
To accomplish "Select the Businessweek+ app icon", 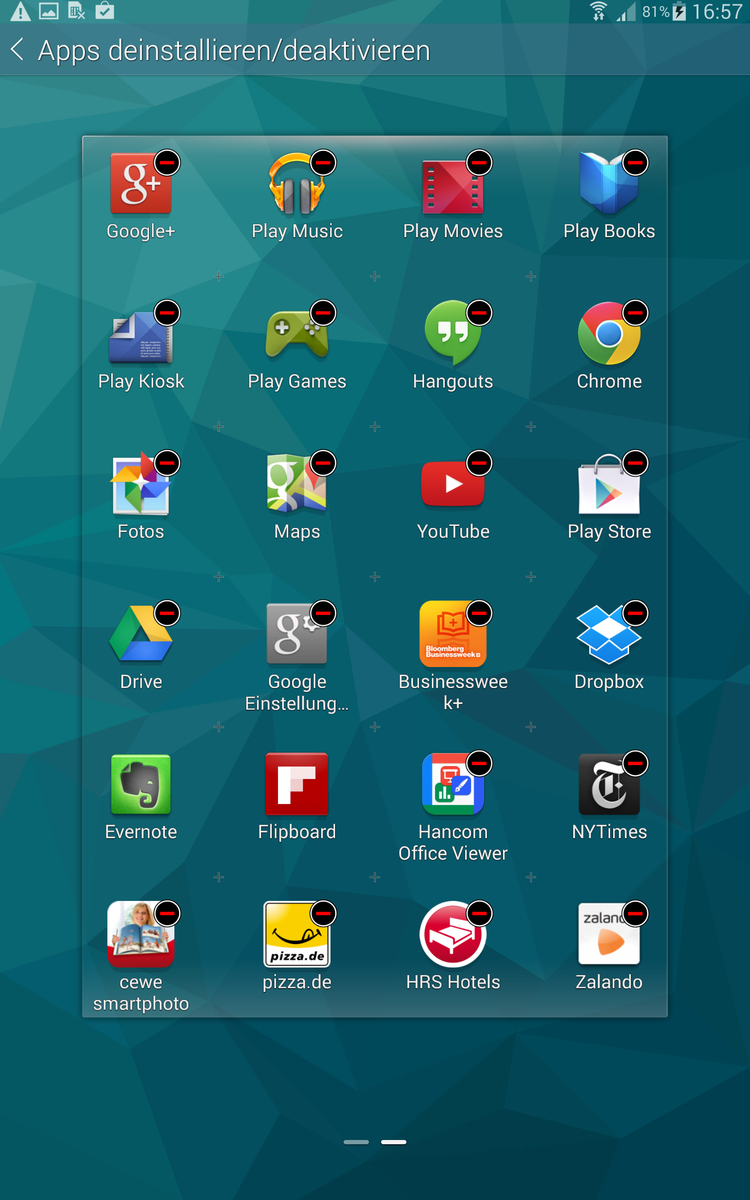I will (x=453, y=634).
